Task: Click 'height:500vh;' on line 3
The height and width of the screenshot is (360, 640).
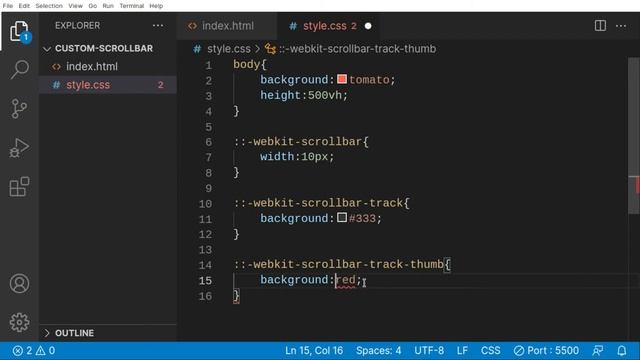Action: (x=304, y=96)
